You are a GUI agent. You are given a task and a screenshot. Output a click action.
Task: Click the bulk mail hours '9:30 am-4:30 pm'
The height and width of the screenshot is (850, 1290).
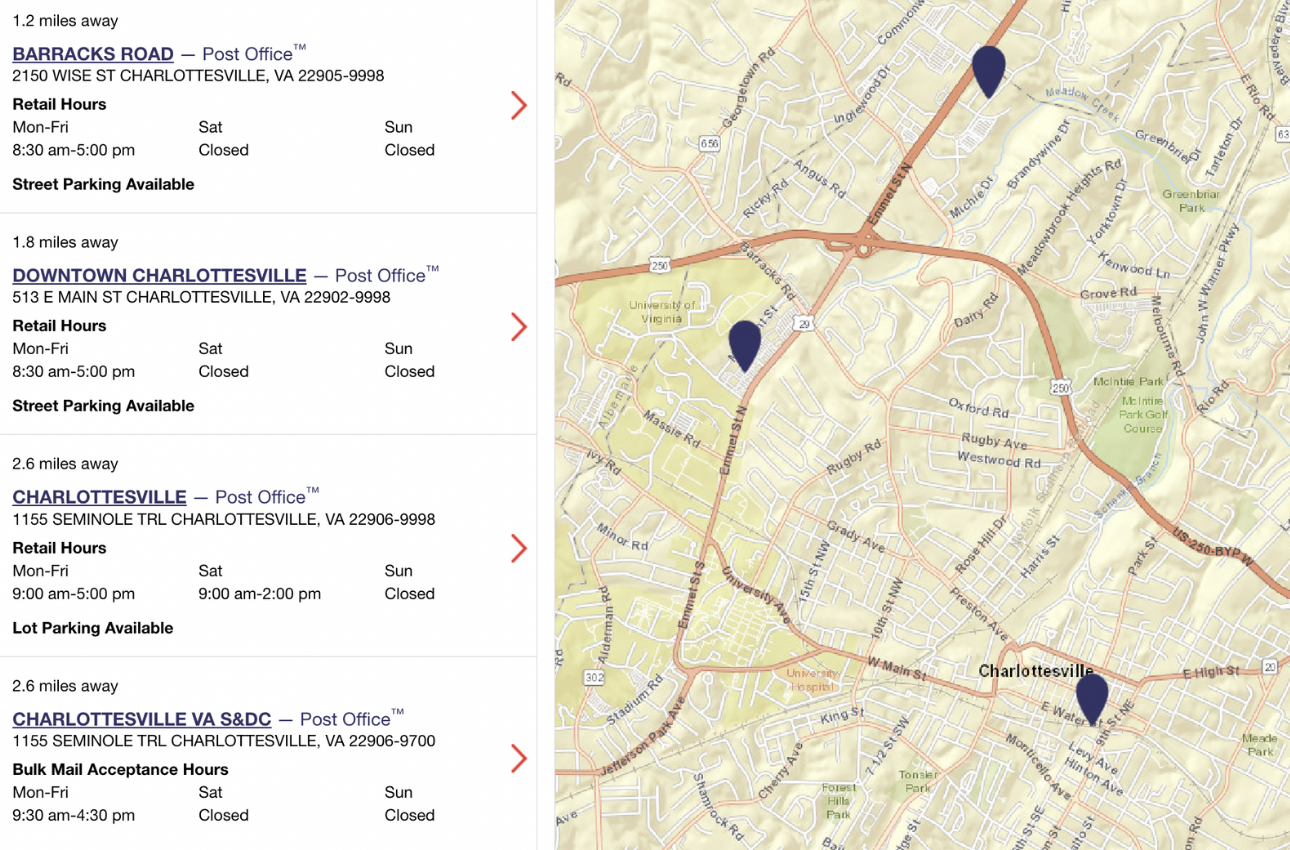[x=73, y=815]
